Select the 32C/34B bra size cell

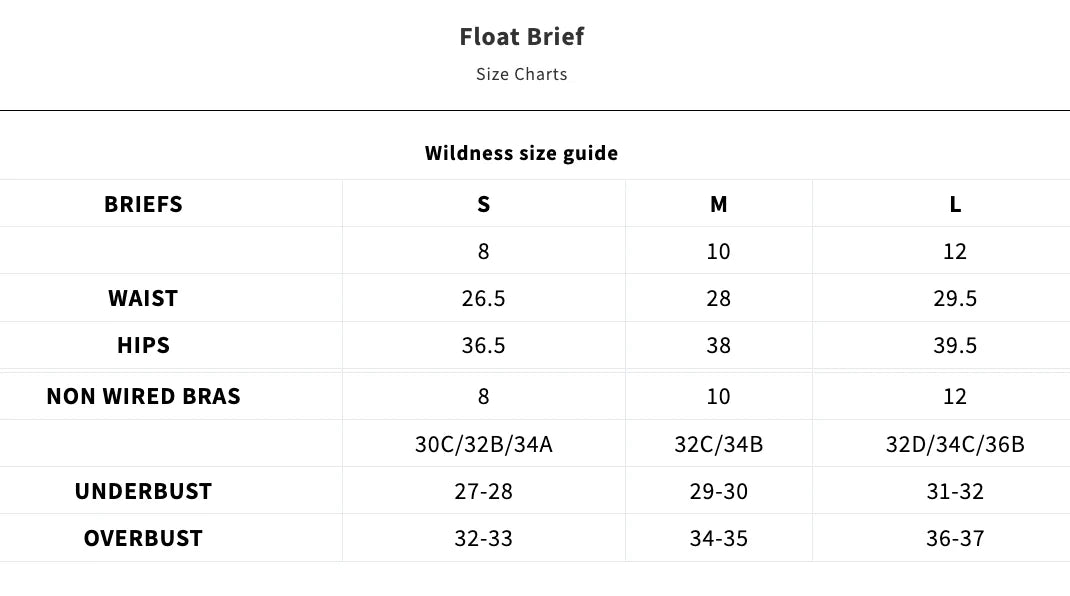click(718, 443)
